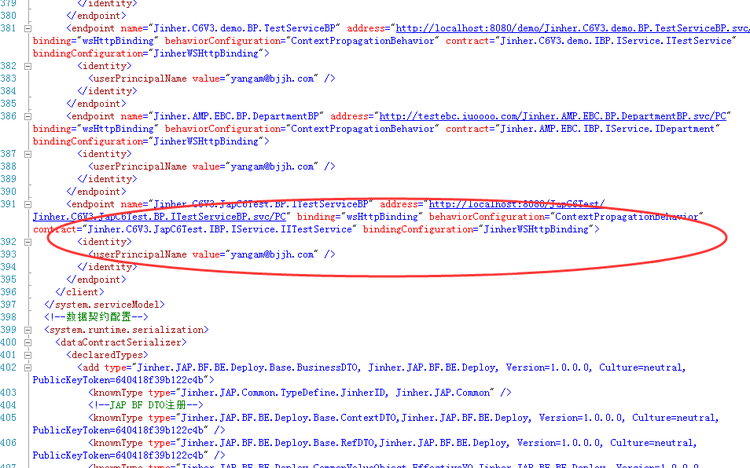Click the dataContractSerializer tag
750x468 pixels.
click(114, 342)
